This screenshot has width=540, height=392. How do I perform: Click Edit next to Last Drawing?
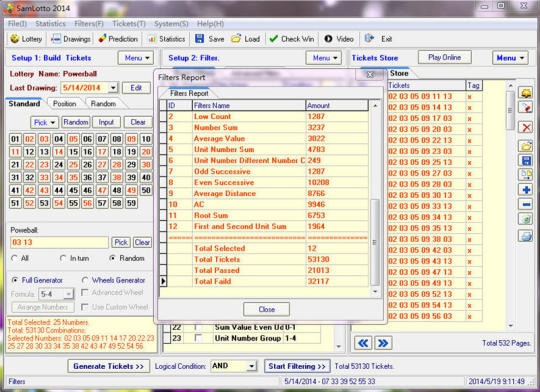coord(136,88)
